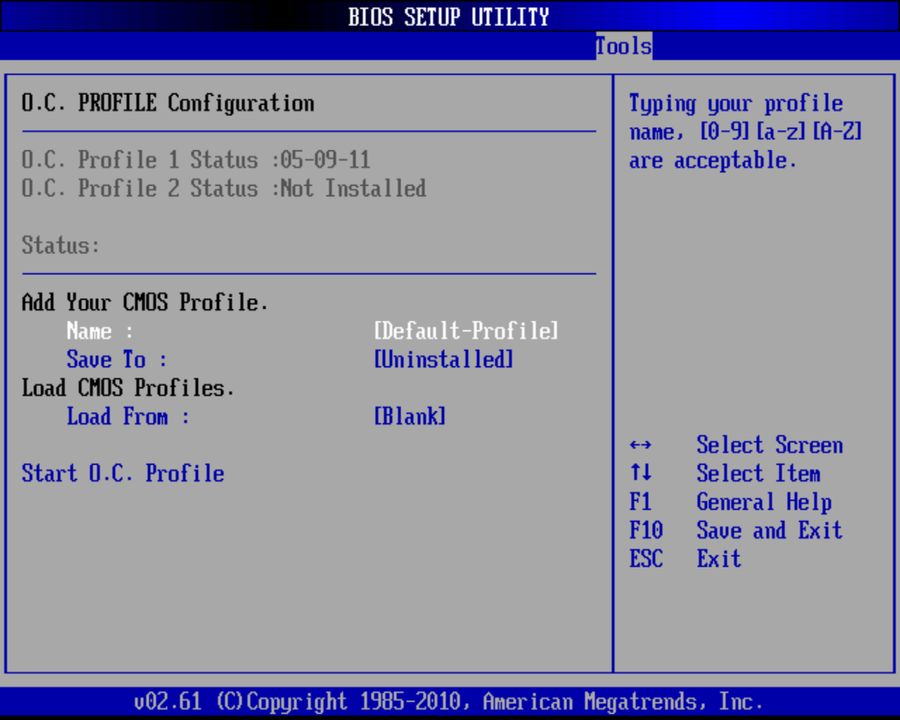Click the left-right arrow Select Screen icon
Screen dimensions: 900x720
640,444
